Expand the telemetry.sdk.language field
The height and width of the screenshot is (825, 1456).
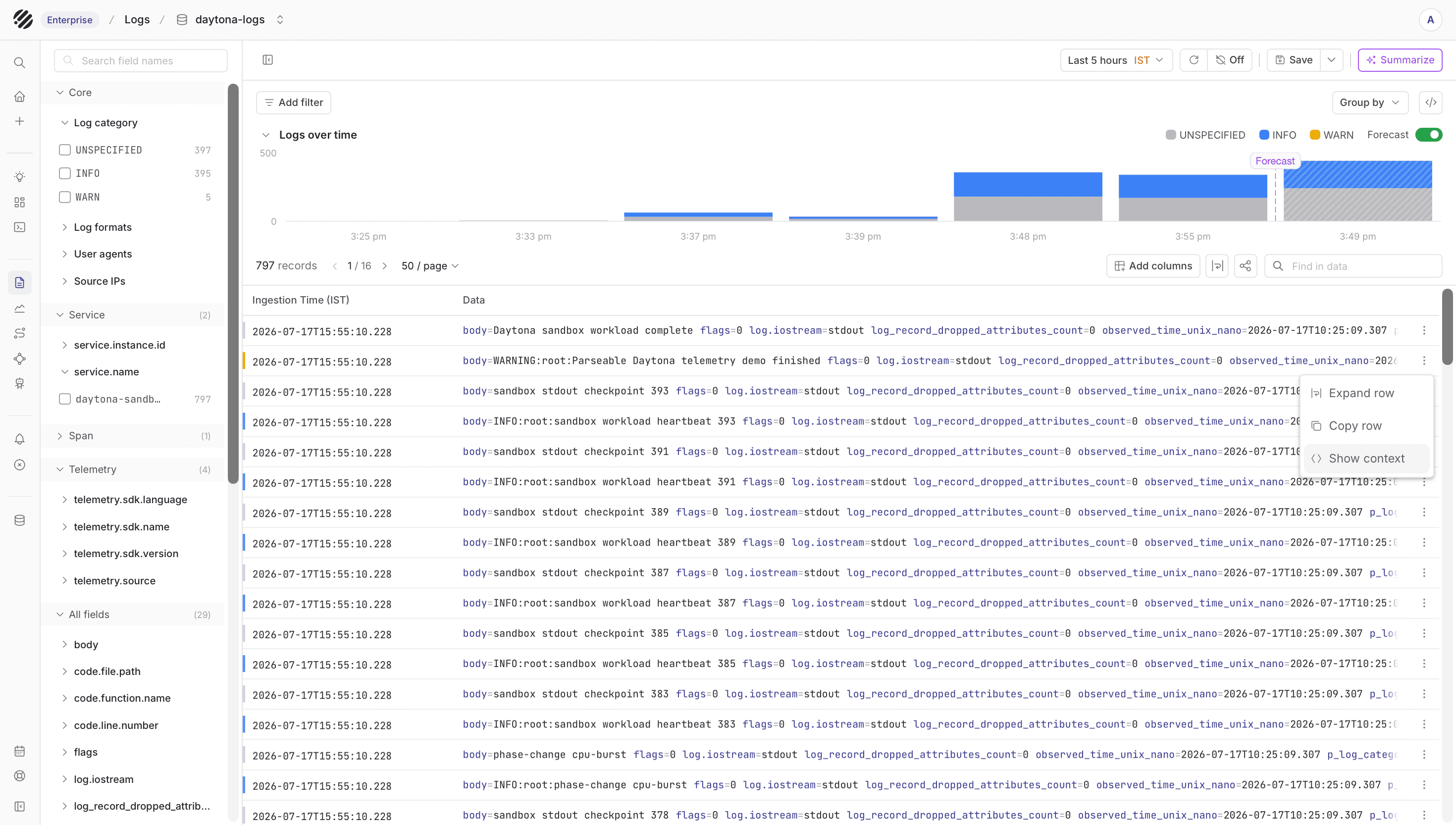click(65, 500)
